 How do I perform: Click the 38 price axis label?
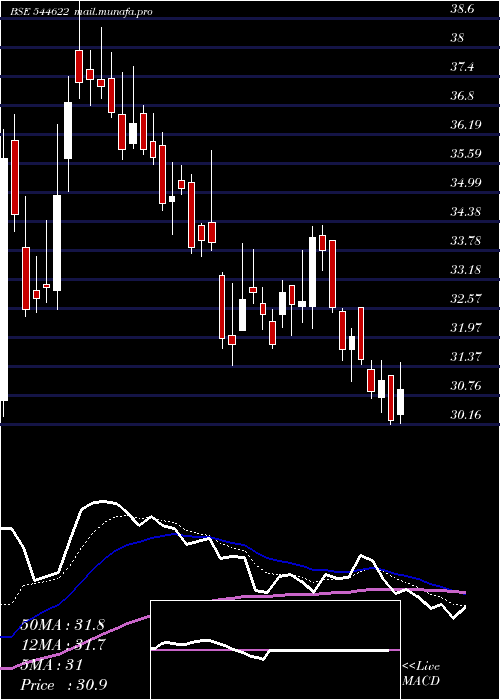pyautogui.click(x=457, y=38)
